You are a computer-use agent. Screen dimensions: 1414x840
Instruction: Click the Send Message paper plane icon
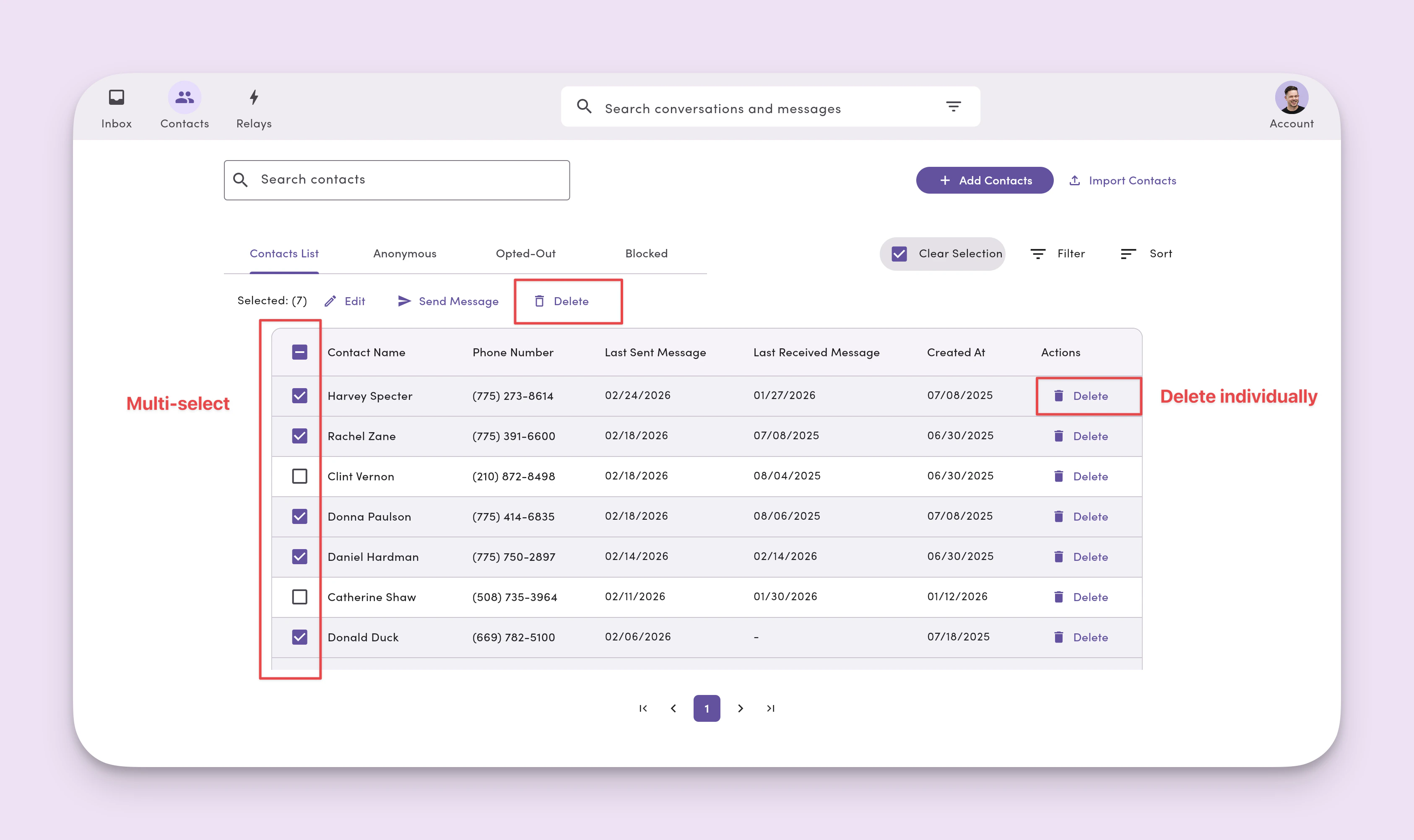[x=404, y=301]
